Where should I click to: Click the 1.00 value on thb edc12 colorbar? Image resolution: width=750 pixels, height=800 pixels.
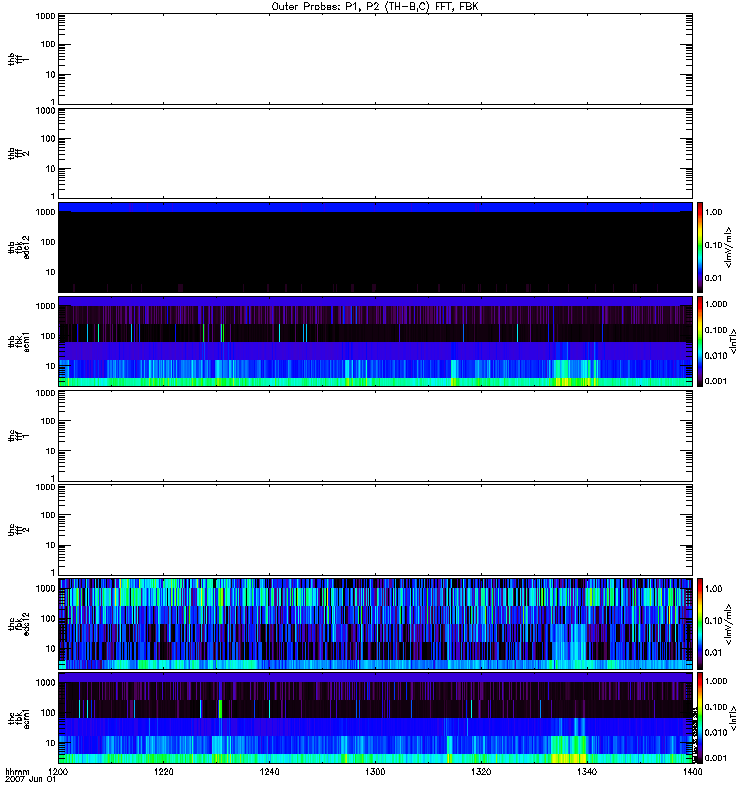[713, 212]
